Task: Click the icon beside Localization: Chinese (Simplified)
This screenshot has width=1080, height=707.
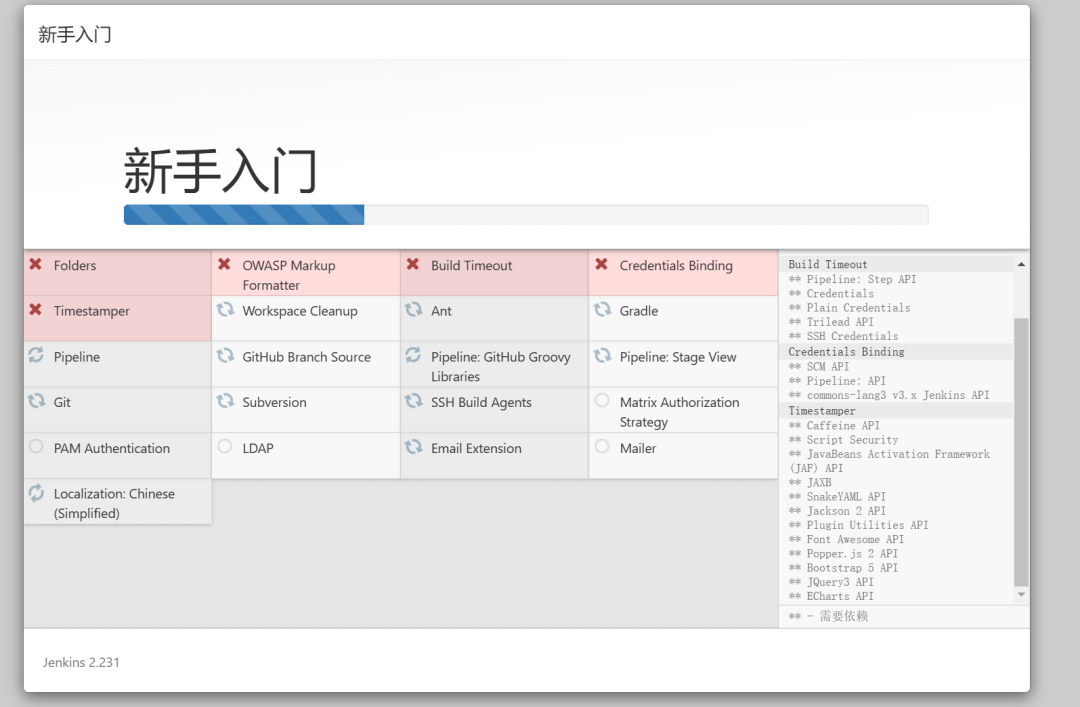Action: click(x=36, y=492)
